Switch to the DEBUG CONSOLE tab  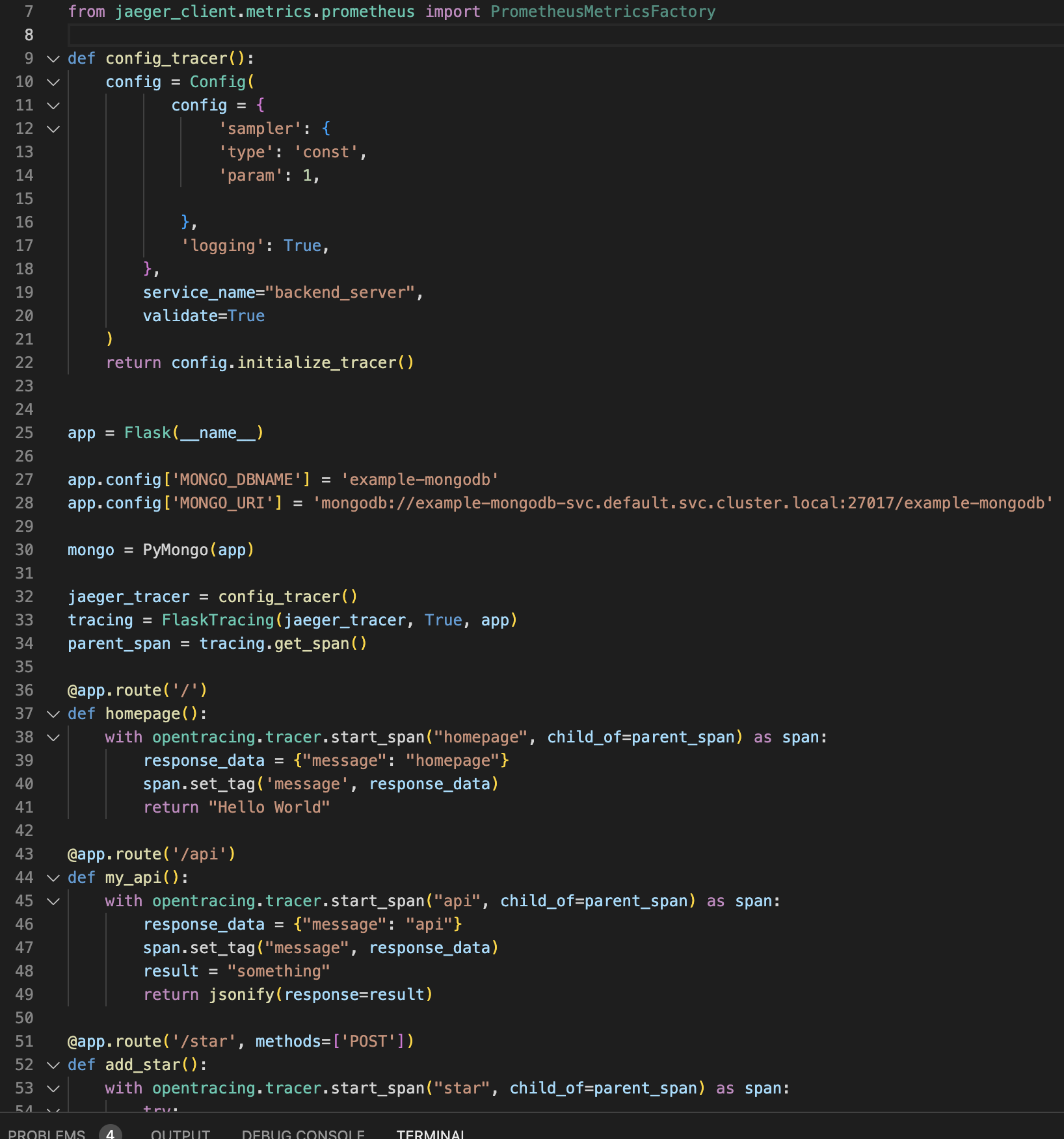[303, 1133]
